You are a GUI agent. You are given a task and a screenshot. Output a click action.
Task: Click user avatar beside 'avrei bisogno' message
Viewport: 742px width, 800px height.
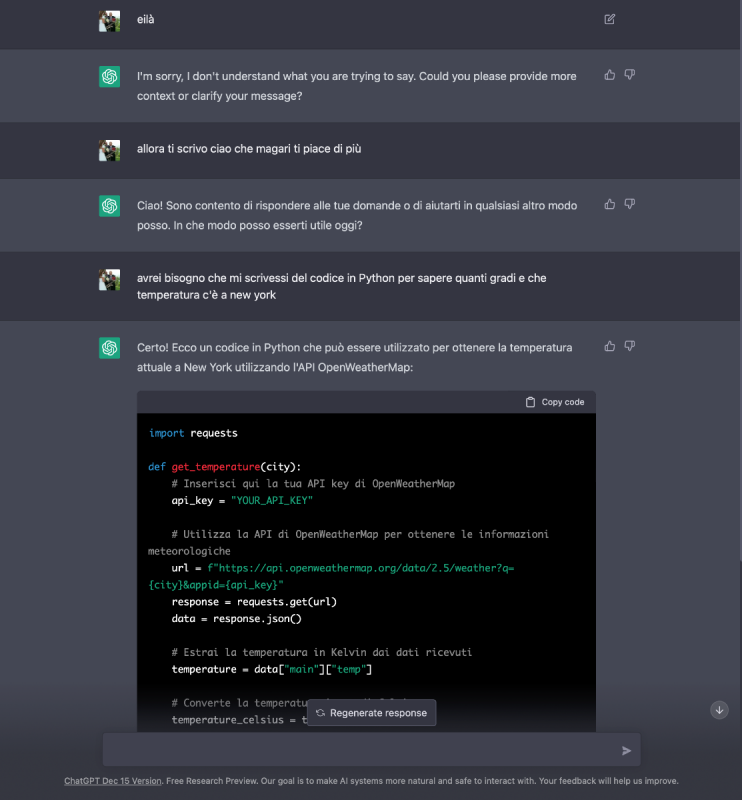click(x=110, y=279)
